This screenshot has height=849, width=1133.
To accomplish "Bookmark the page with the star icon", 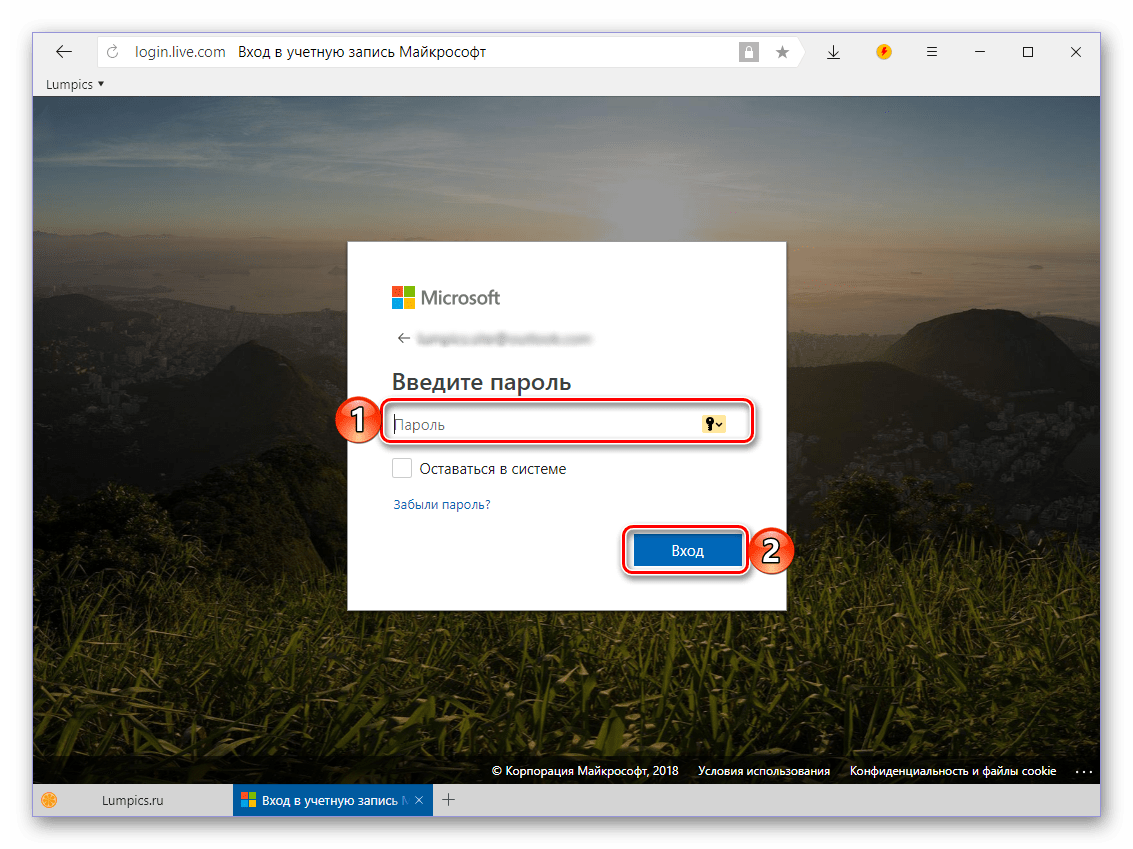I will 782,52.
